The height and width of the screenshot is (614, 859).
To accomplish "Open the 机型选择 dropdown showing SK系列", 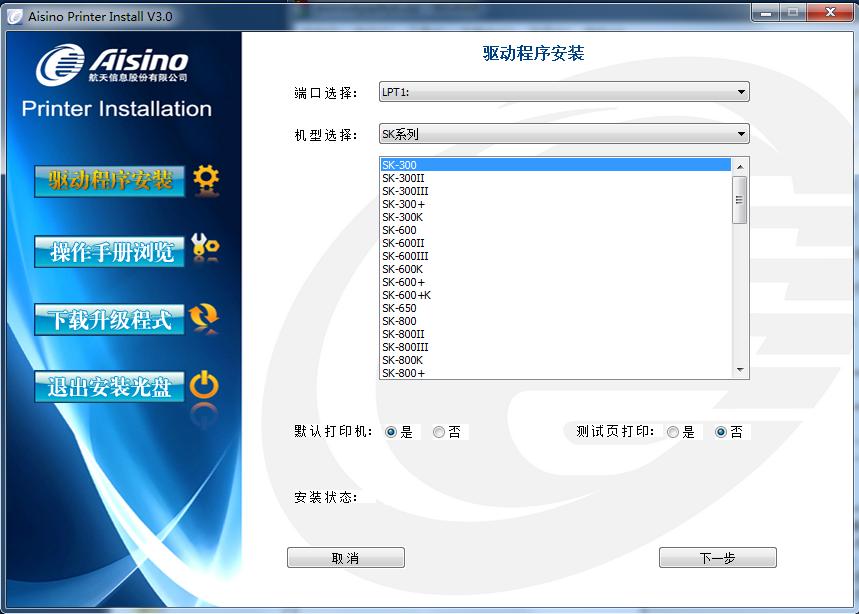I will click(x=560, y=133).
